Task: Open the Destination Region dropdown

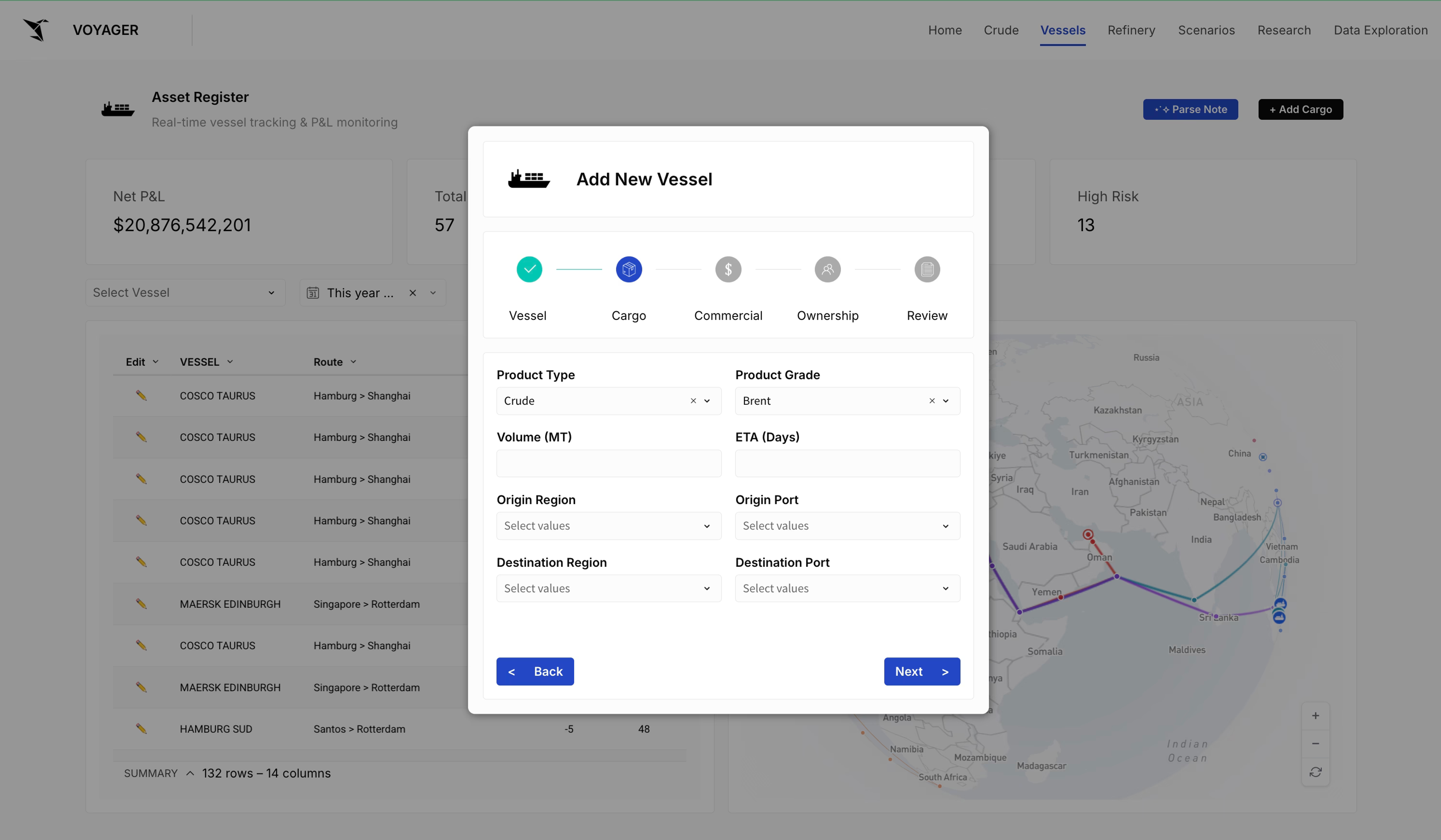Action: point(608,588)
